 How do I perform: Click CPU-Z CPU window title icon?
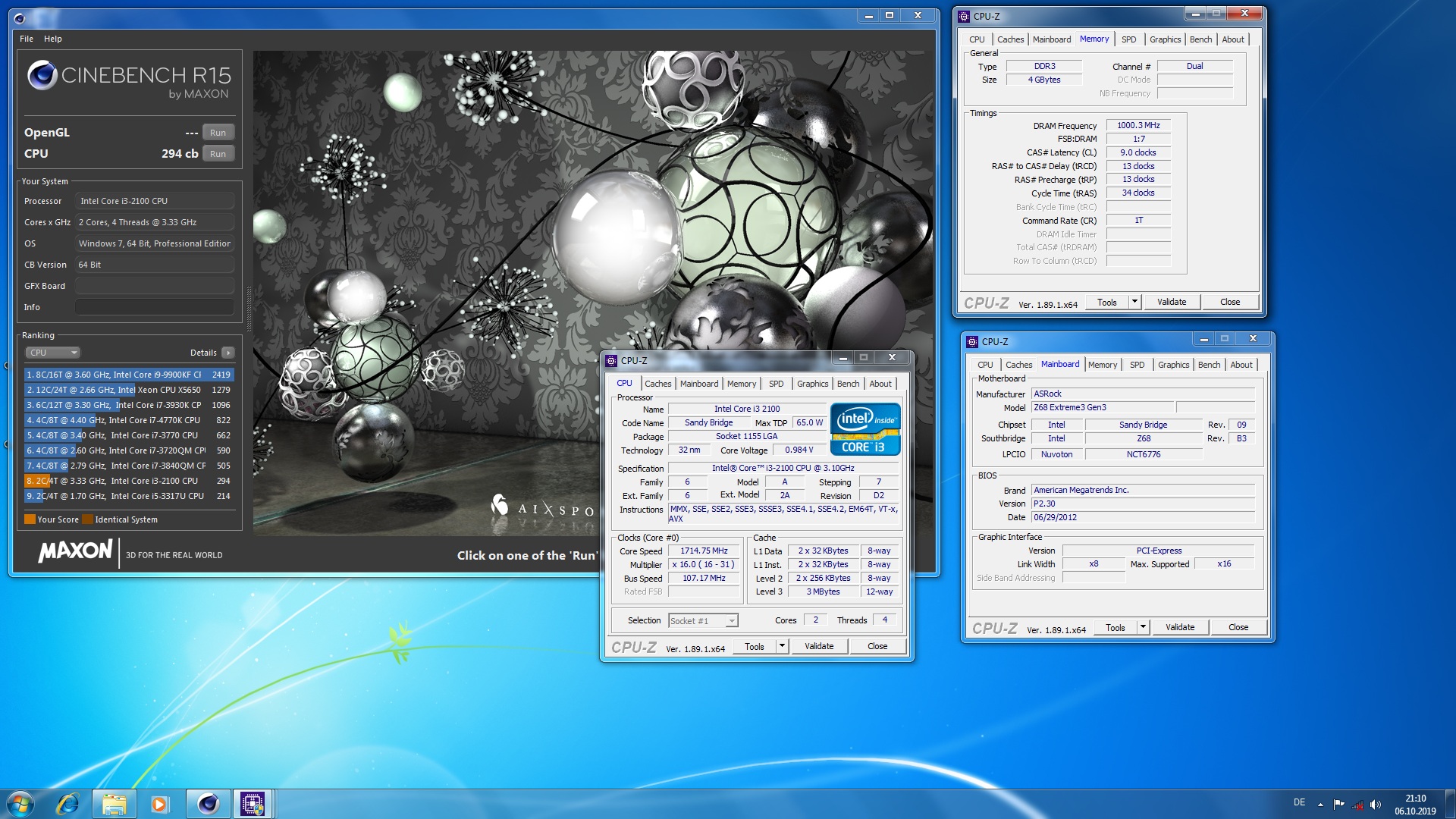point(611,361)
